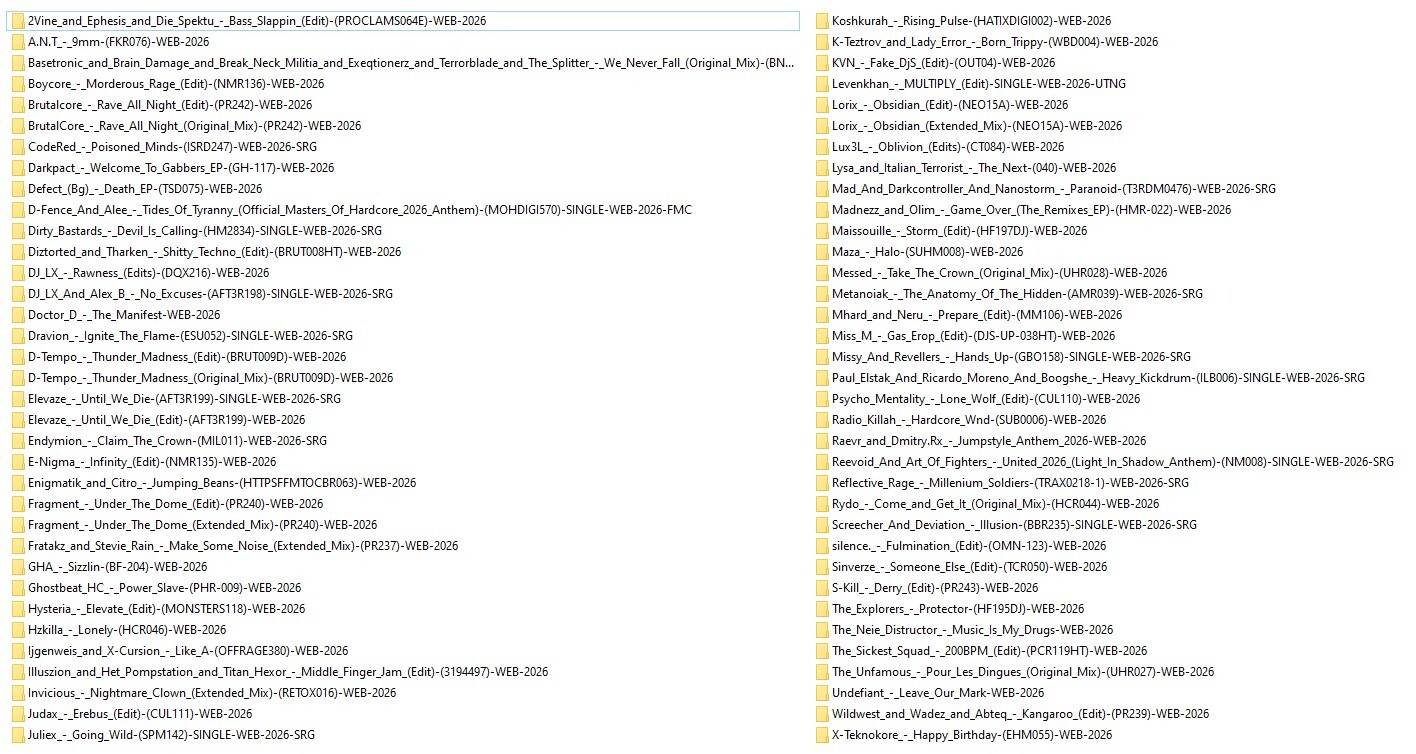Screen dimensions: 1416x754
Task: Select folder icon beside GHA Sizzlin
Action: [18, 567]
